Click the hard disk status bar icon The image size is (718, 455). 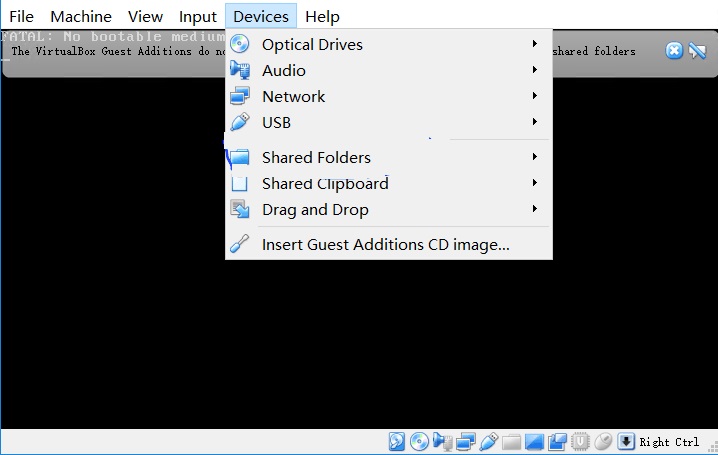coord(397,442)
